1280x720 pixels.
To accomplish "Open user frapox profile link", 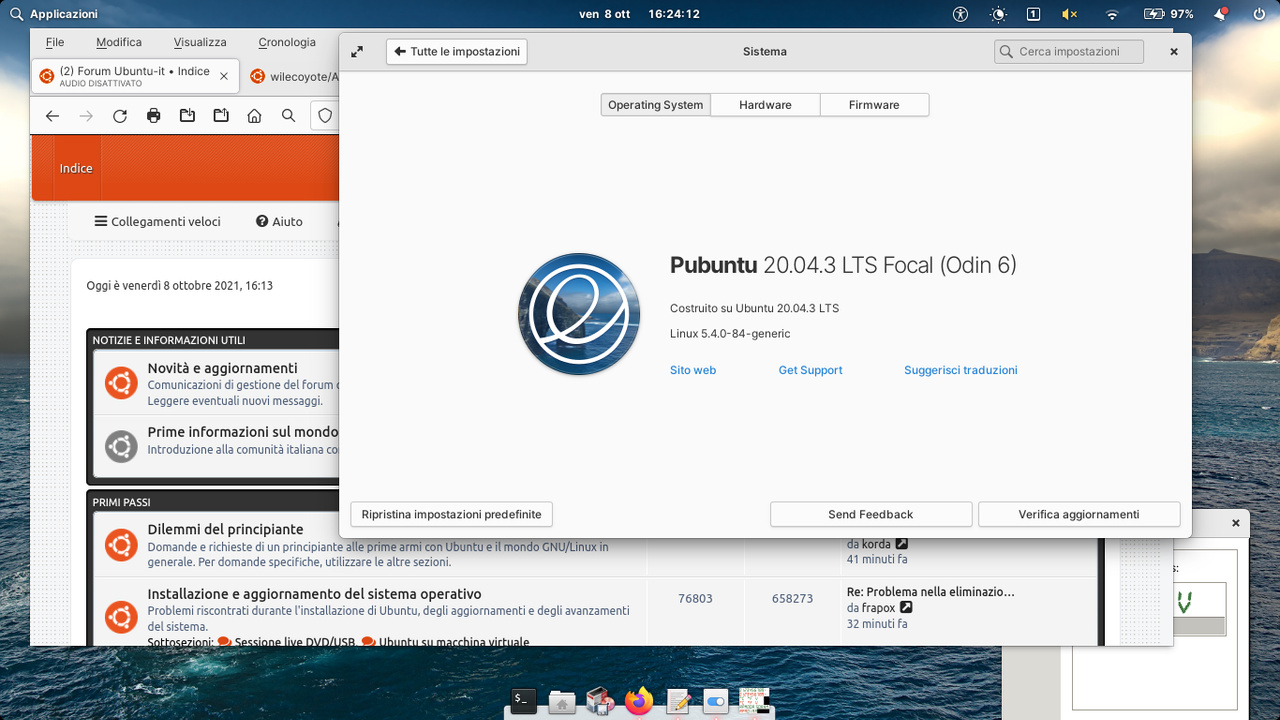I will (x=878, y=608).
